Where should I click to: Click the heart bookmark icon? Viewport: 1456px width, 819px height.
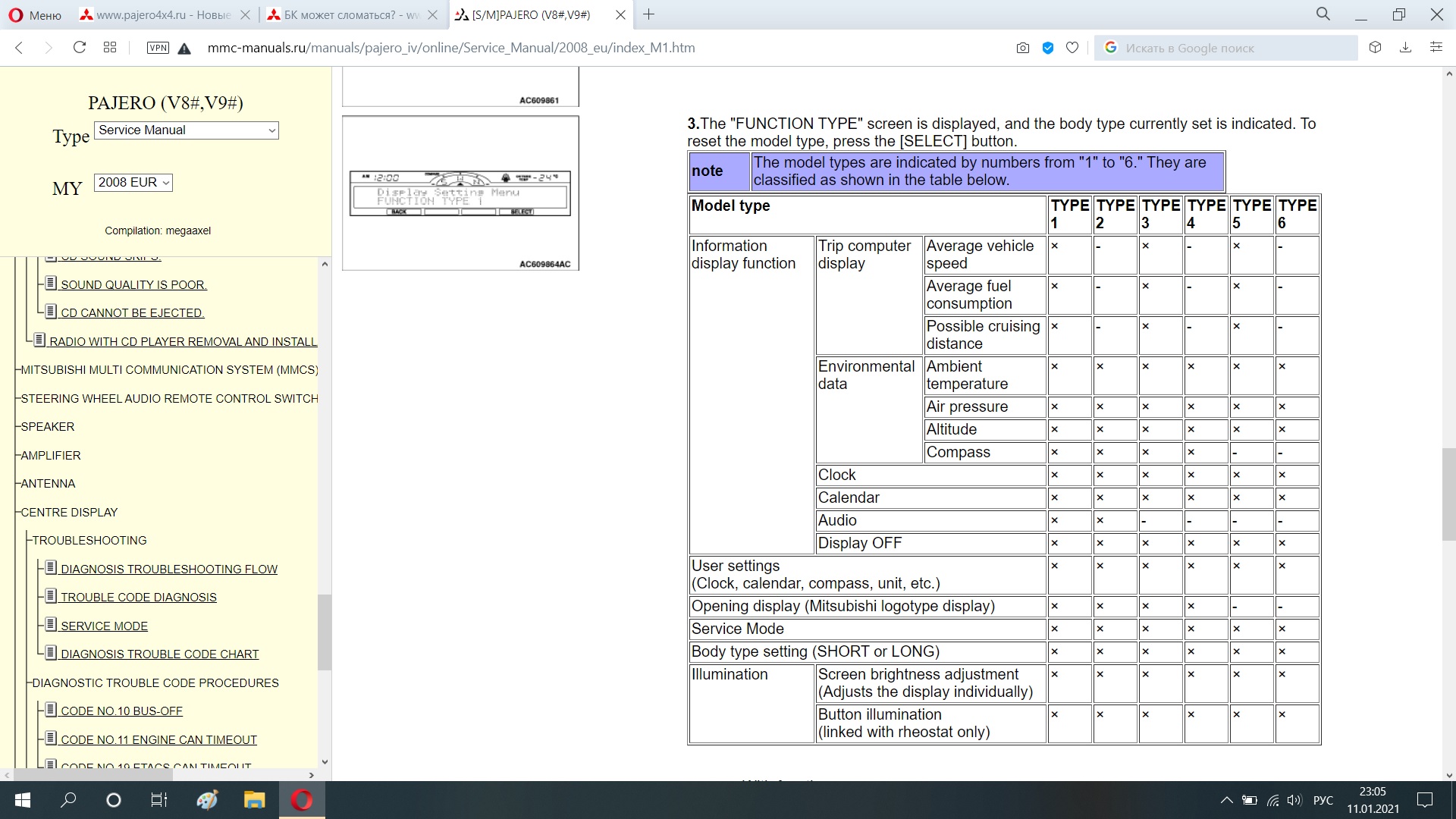pyautogui.click(x=1072, y=48)
